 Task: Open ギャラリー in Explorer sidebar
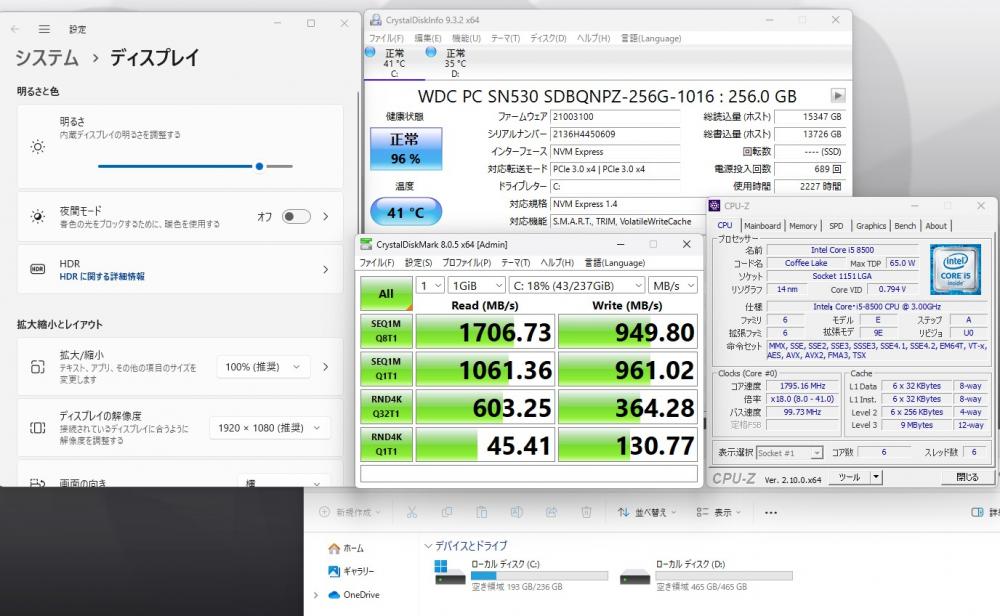tap(351, 571)
